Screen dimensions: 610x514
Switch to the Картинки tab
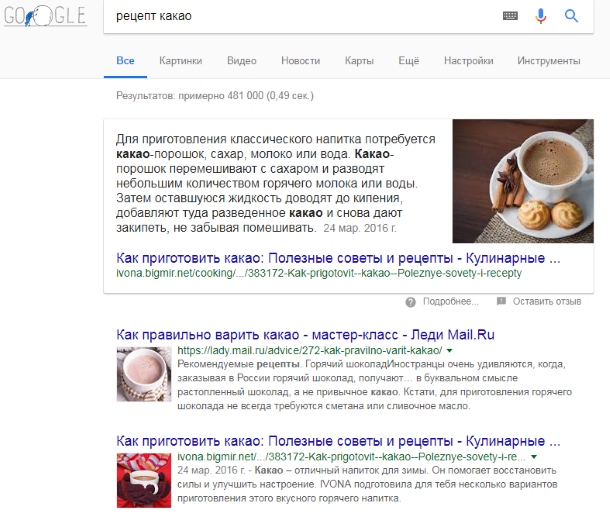[181, 61]
